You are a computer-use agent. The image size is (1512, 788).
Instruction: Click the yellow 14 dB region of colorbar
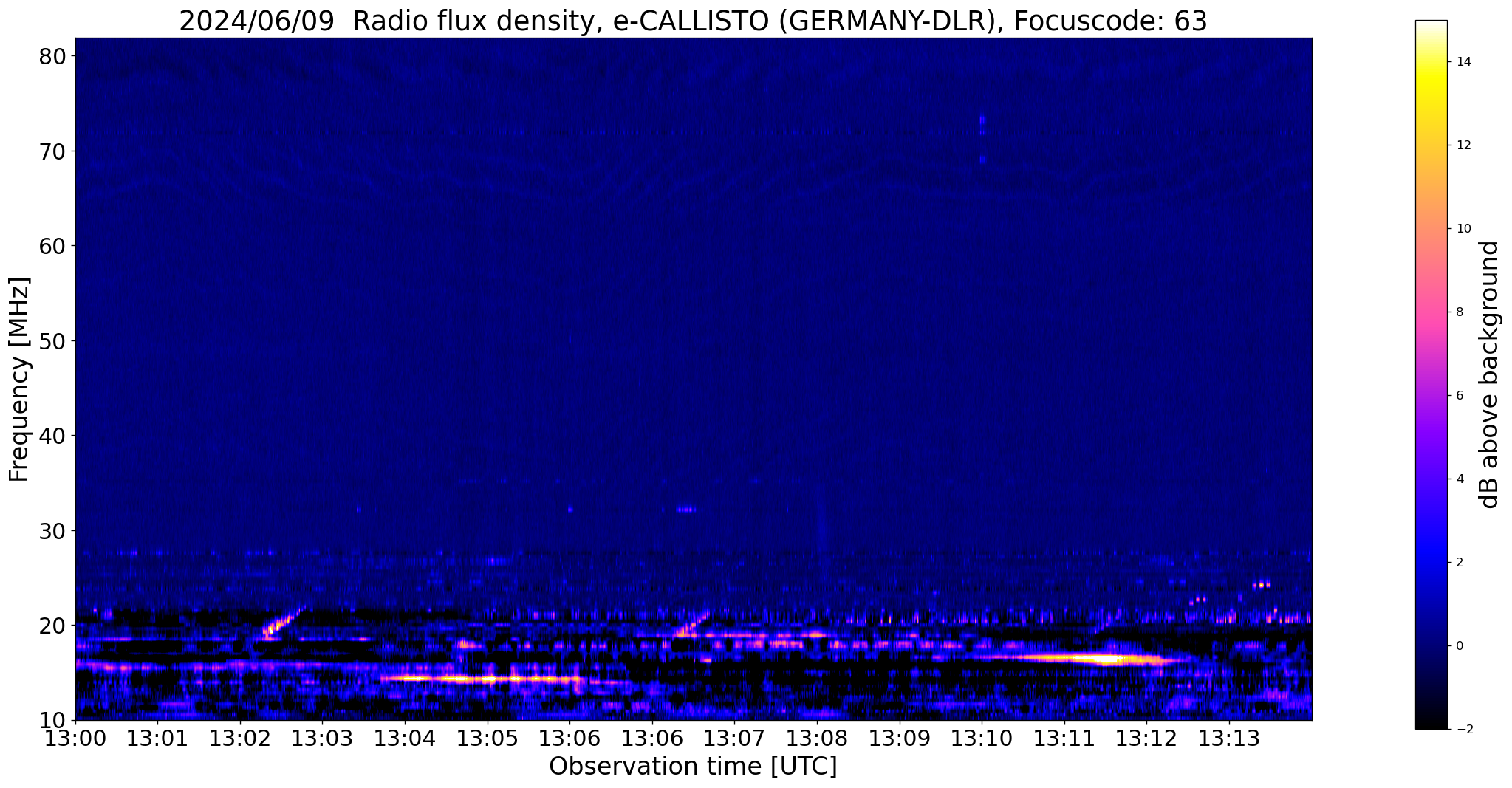(x=1431, y=62)
